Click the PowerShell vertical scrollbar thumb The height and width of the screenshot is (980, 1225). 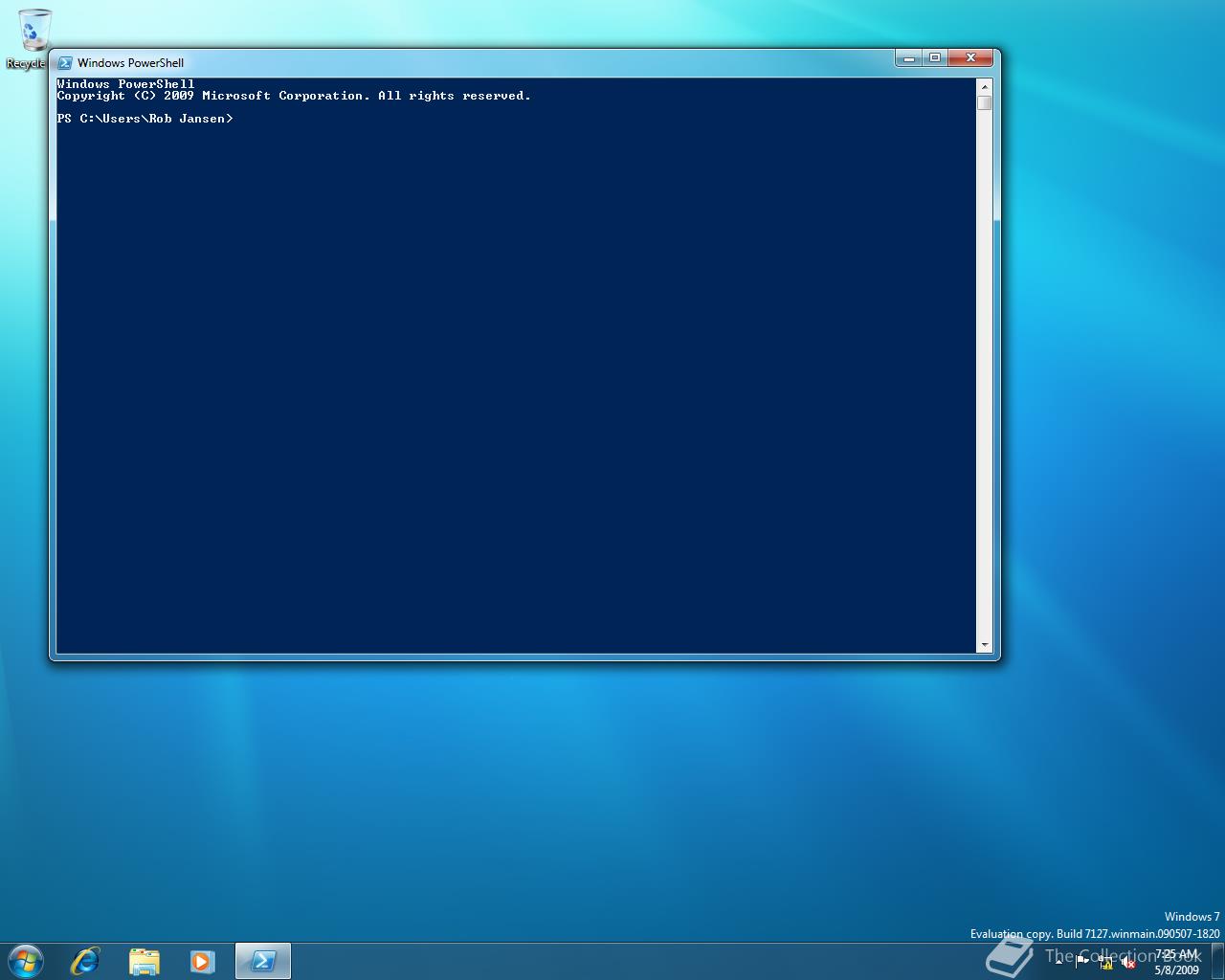(x=984, y=102)
